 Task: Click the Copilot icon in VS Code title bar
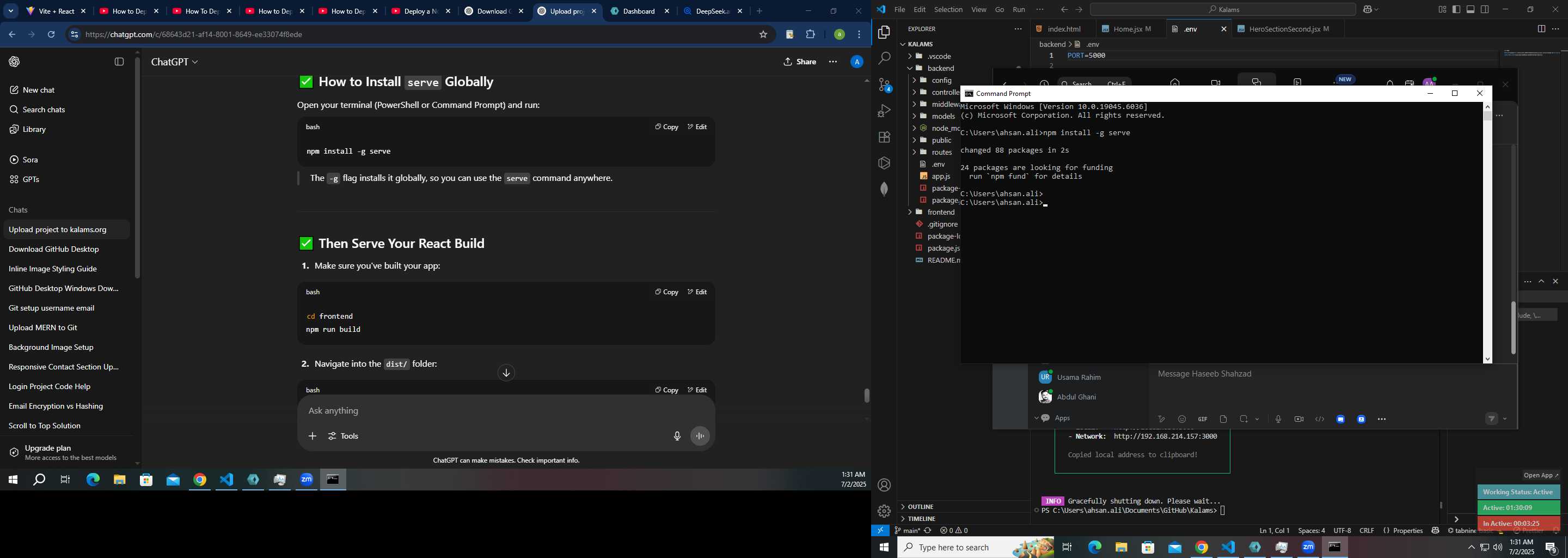click(x=1368, y=10)
